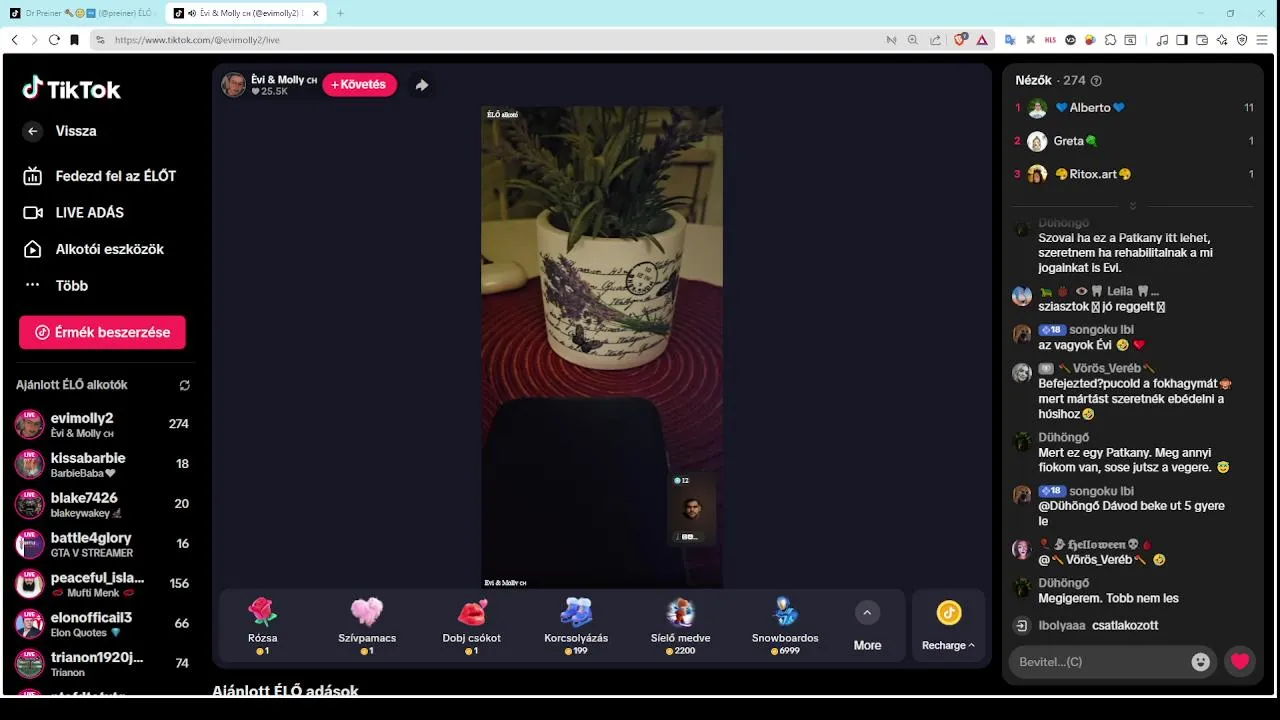Click Vörös_Veréb's username in chat

pos(1107,368)
